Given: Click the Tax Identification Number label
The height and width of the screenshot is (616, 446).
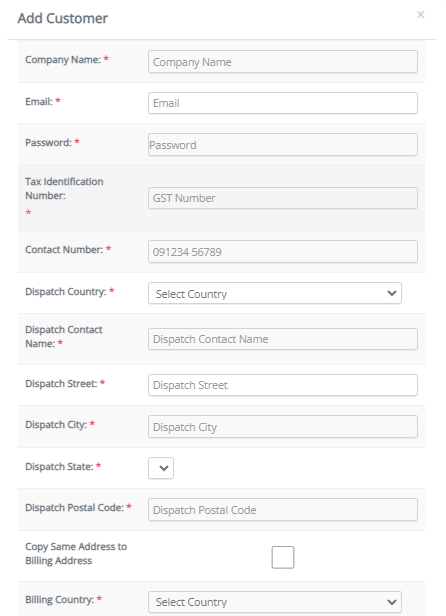Looking at the screenshot, I should (x=64, y=189).
